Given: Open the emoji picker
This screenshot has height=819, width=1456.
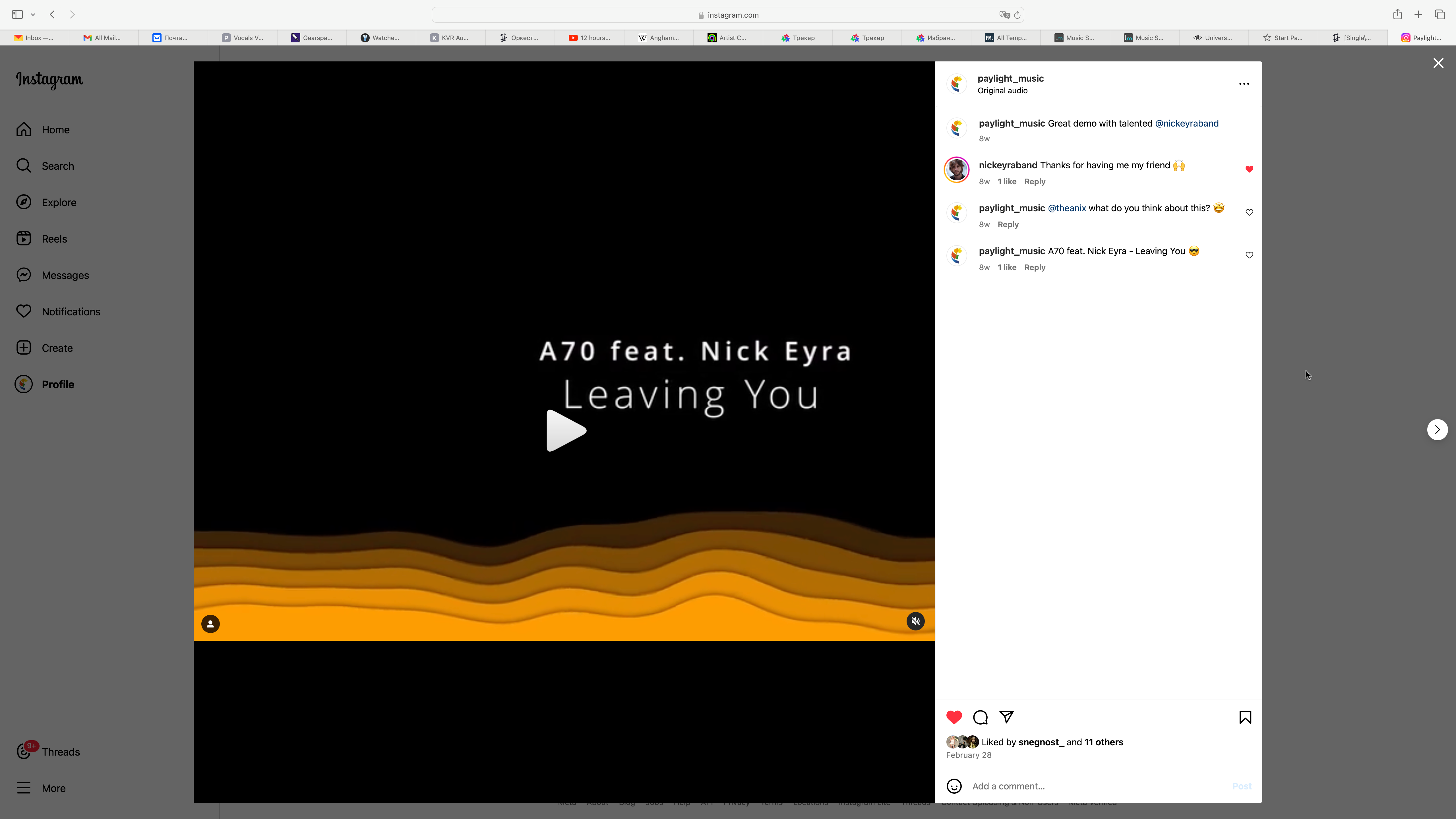Looking at the screenshot, I should tap(954, 786).
